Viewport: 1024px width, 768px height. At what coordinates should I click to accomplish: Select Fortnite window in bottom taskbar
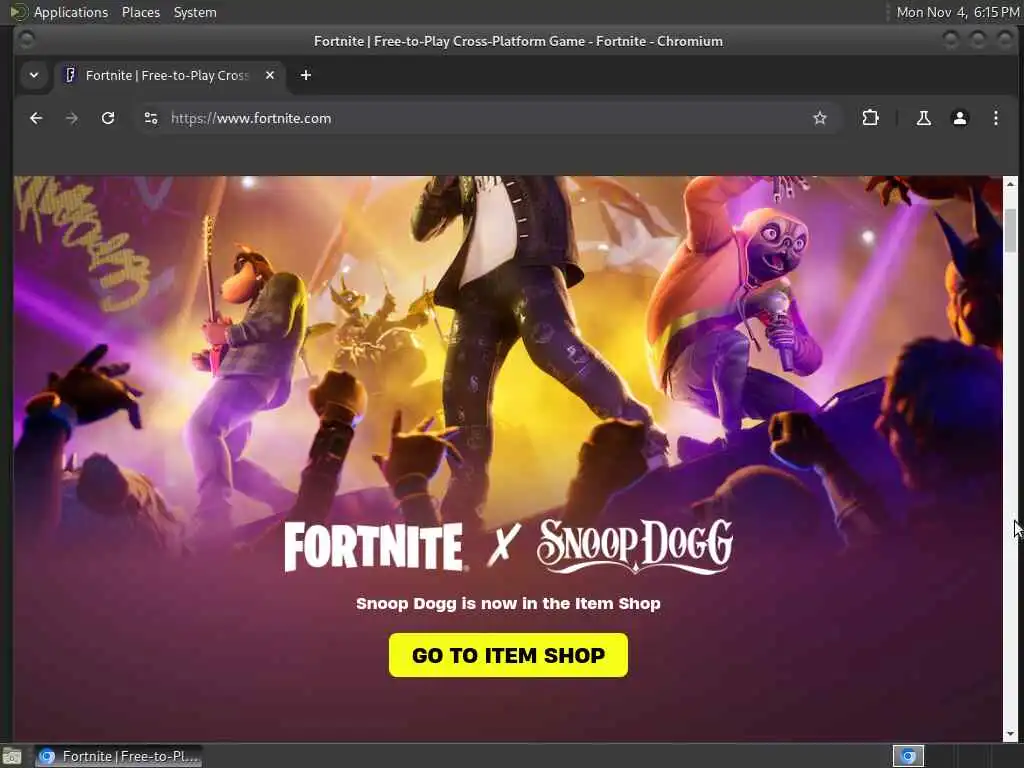pos(119,756)
